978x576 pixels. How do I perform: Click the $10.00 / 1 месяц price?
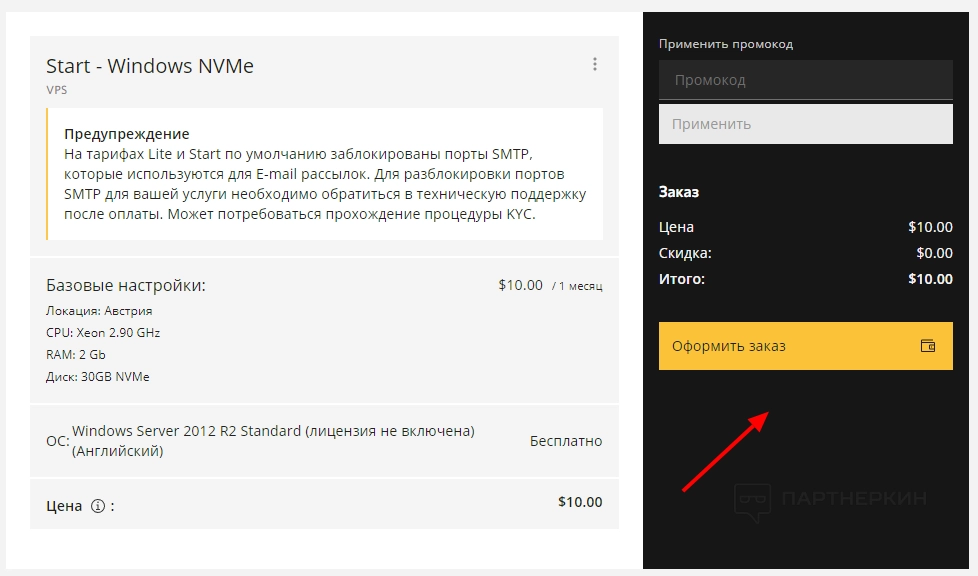pyautogui.click(x=550, y=285)
